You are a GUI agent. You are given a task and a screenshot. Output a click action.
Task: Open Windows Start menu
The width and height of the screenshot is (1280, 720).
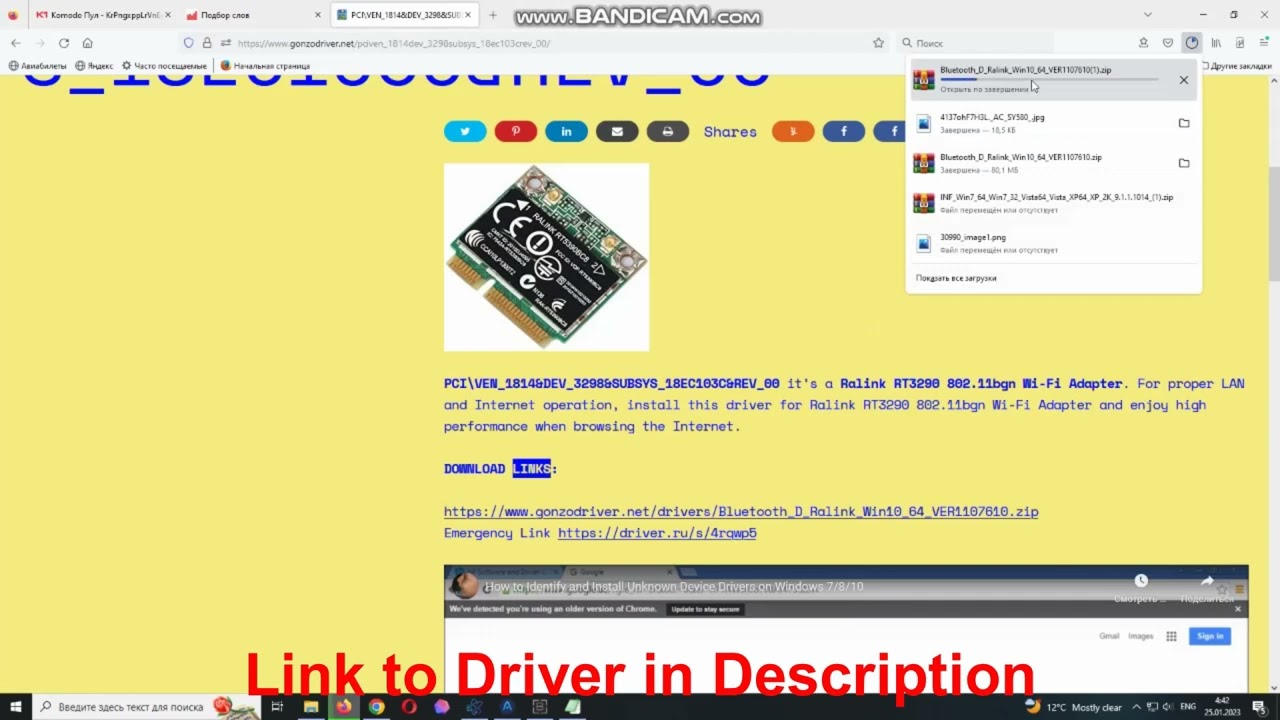coord(16,707)
